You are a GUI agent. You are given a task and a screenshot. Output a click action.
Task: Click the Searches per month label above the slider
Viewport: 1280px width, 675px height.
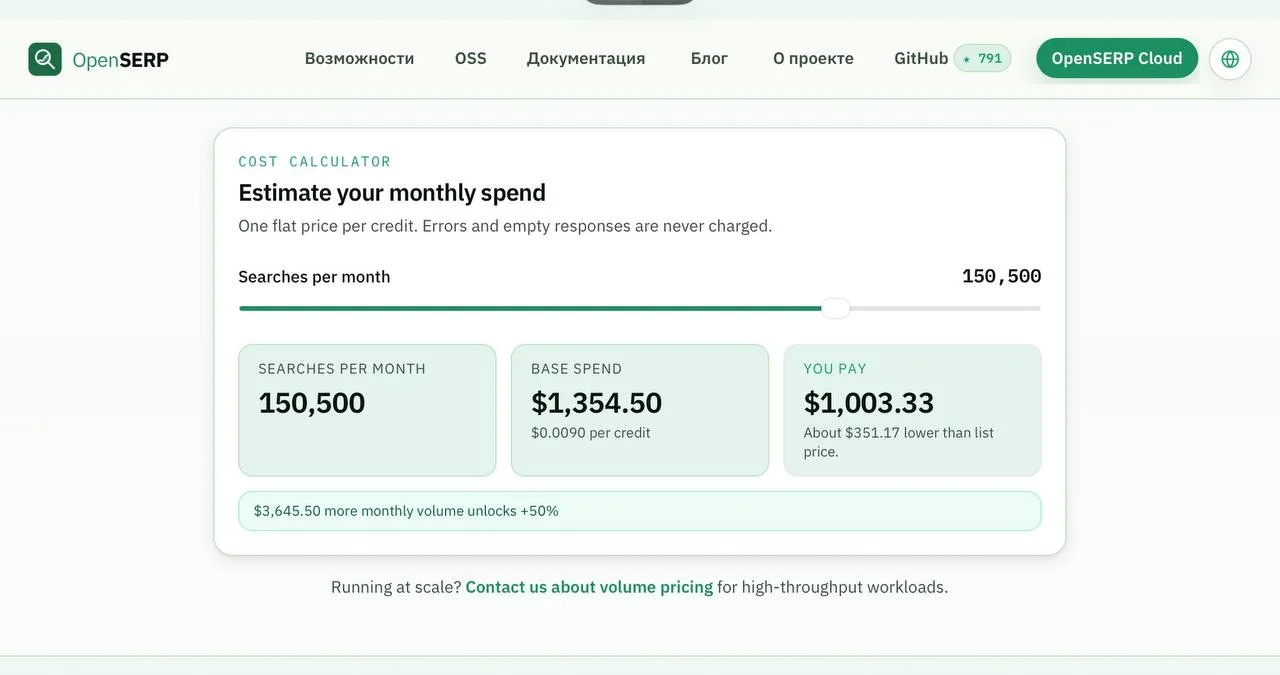pos(314,277)
